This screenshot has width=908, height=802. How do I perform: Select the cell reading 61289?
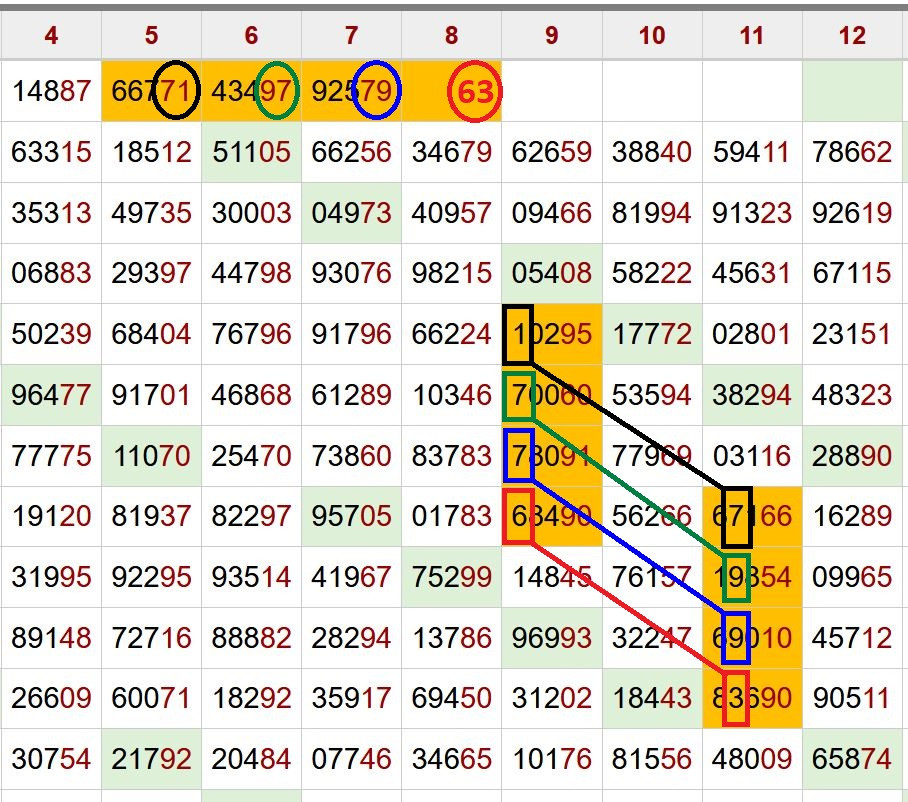[352, 395]
